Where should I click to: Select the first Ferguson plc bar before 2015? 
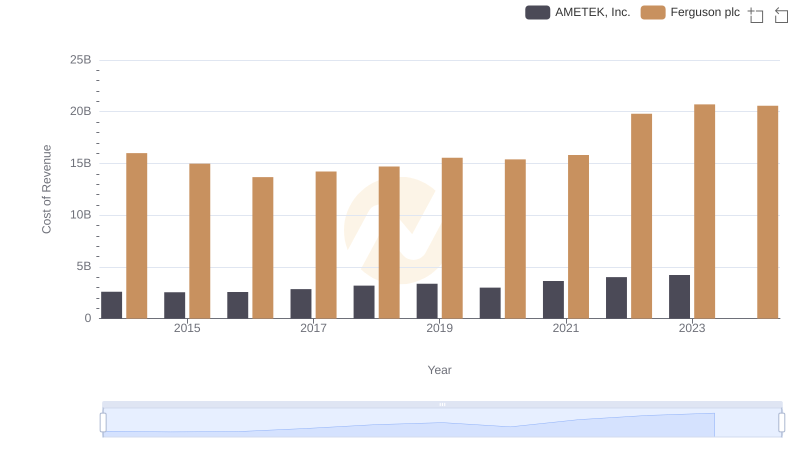tap(137, 236)
